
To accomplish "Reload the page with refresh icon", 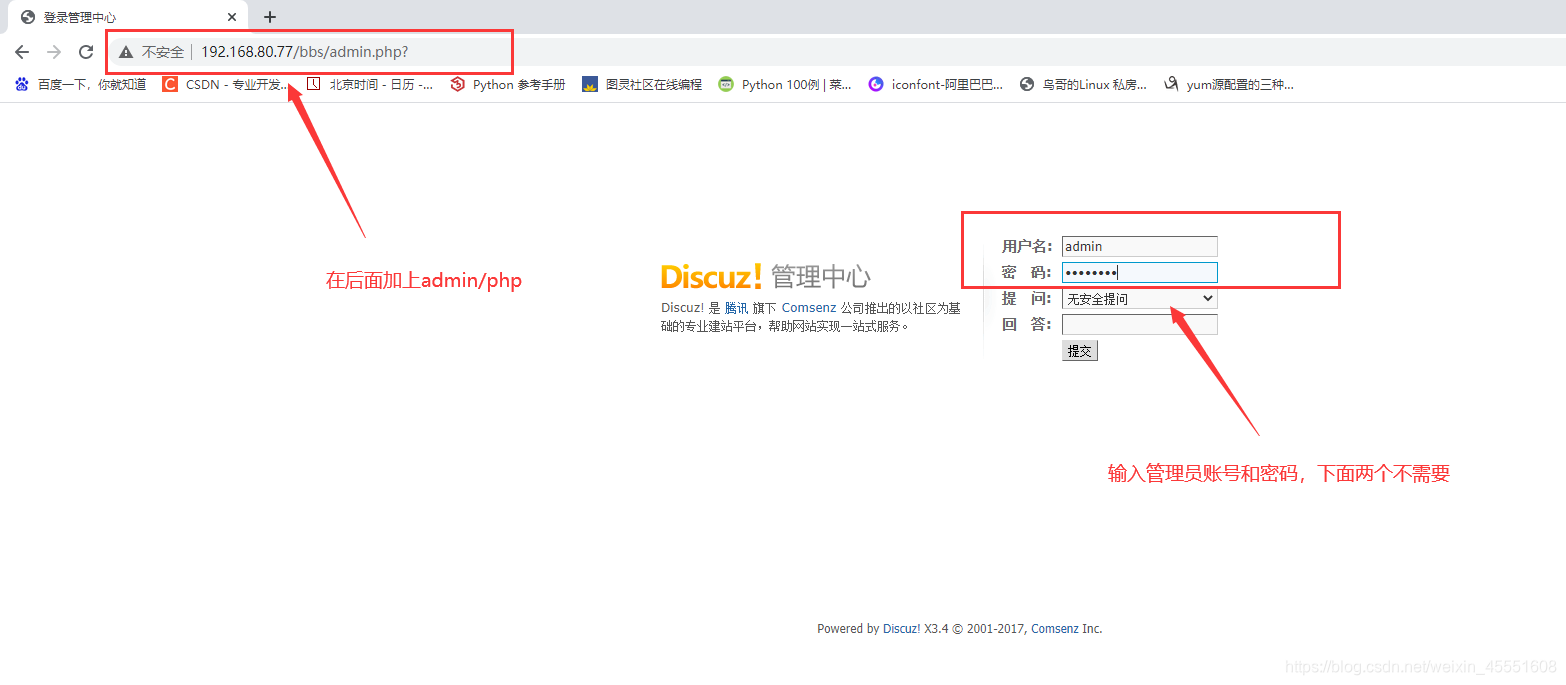I will [86, 52].
